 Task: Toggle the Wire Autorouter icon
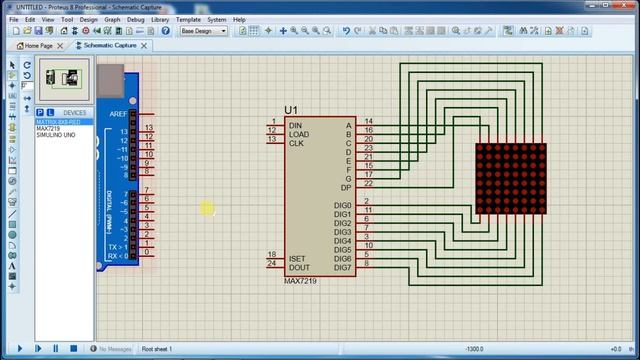pyautogui.click(x=508, y=31)
